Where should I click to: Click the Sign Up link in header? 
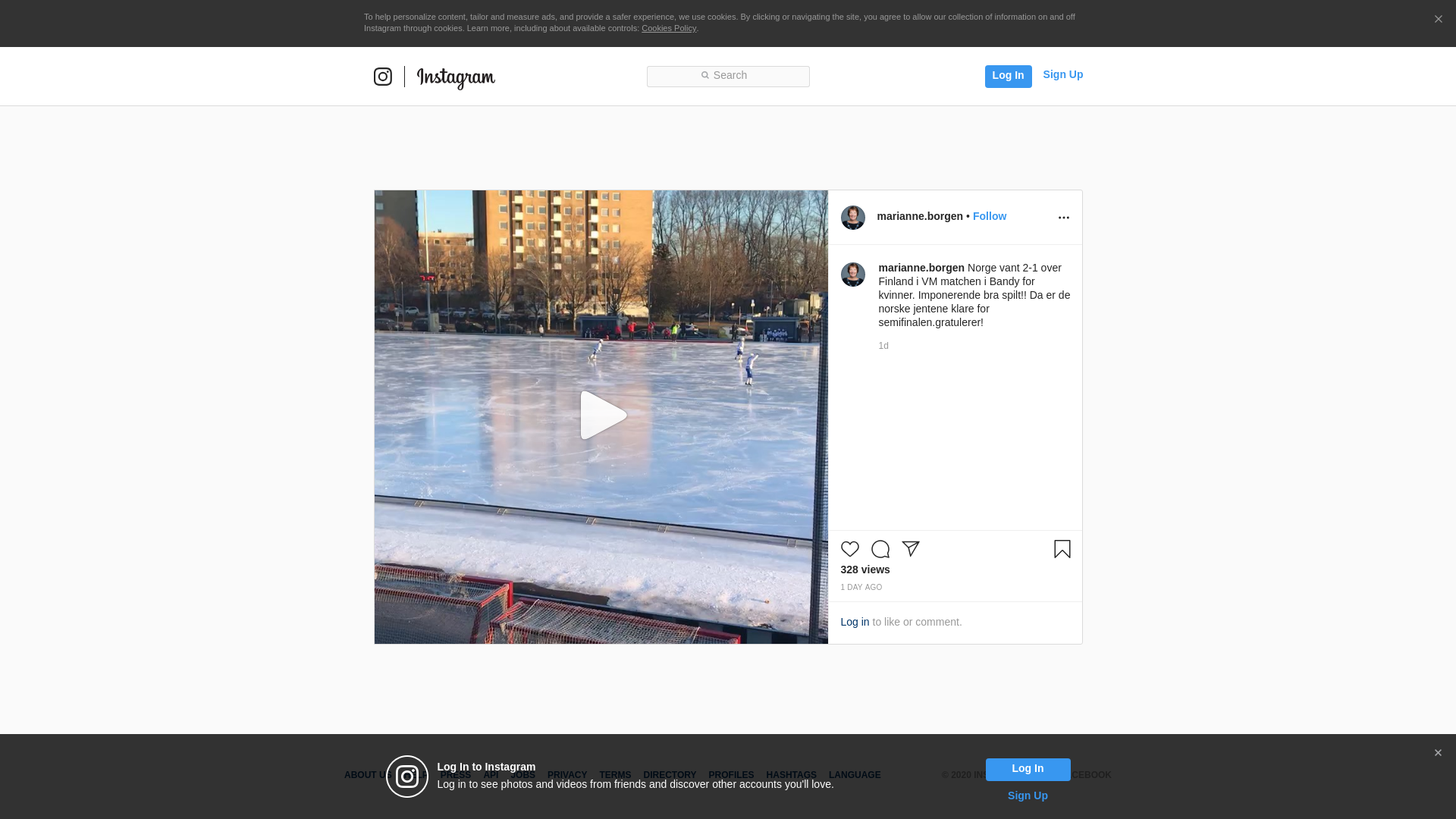1062,74
